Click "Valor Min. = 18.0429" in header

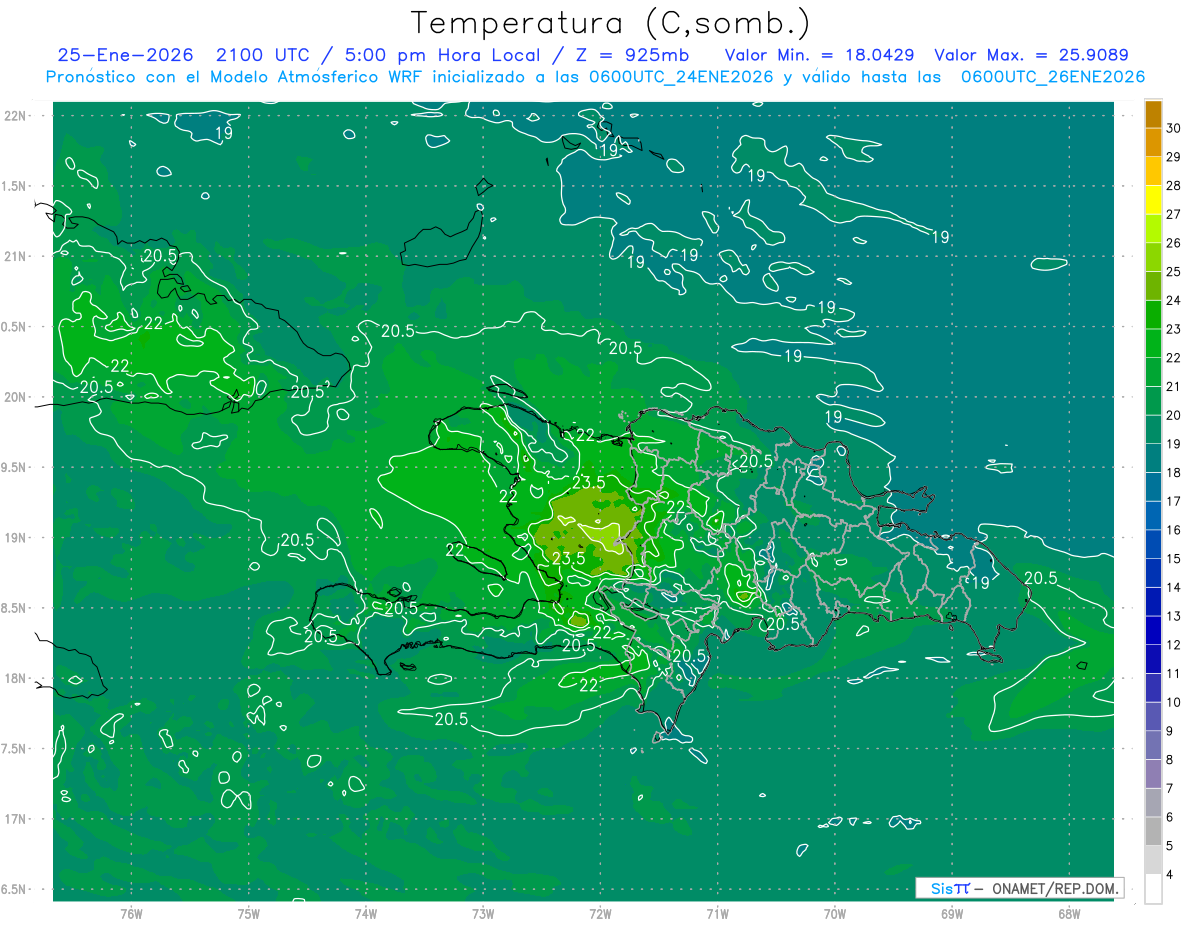click(x=819, y=55)
